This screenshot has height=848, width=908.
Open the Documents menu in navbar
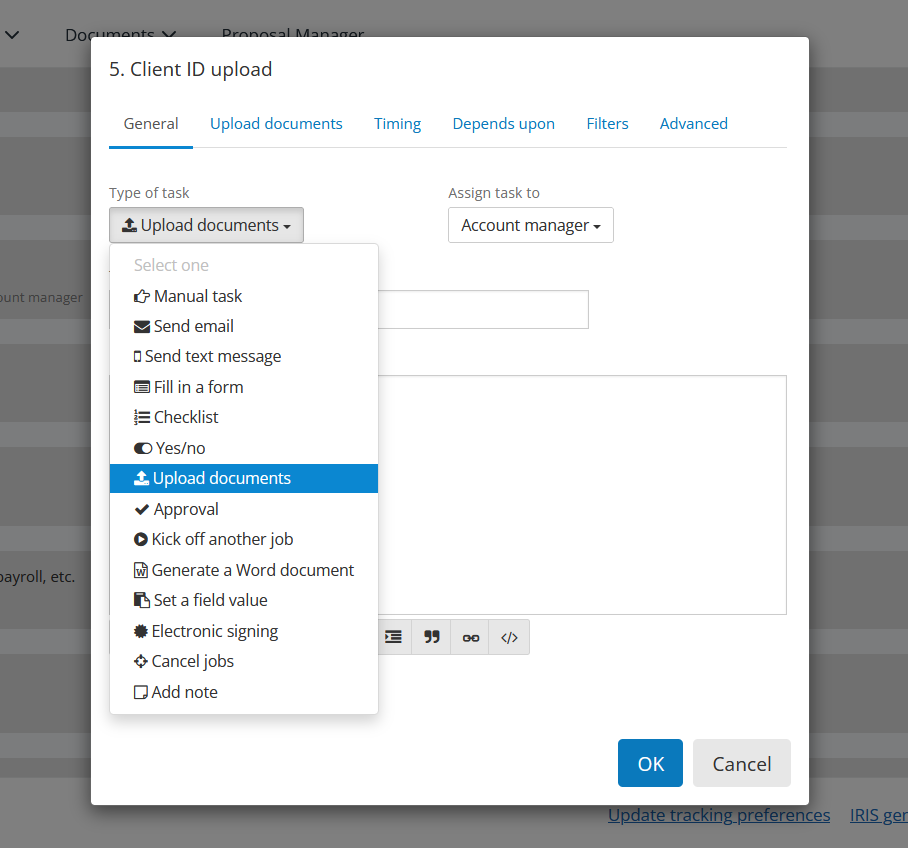[x=120, y=35]
